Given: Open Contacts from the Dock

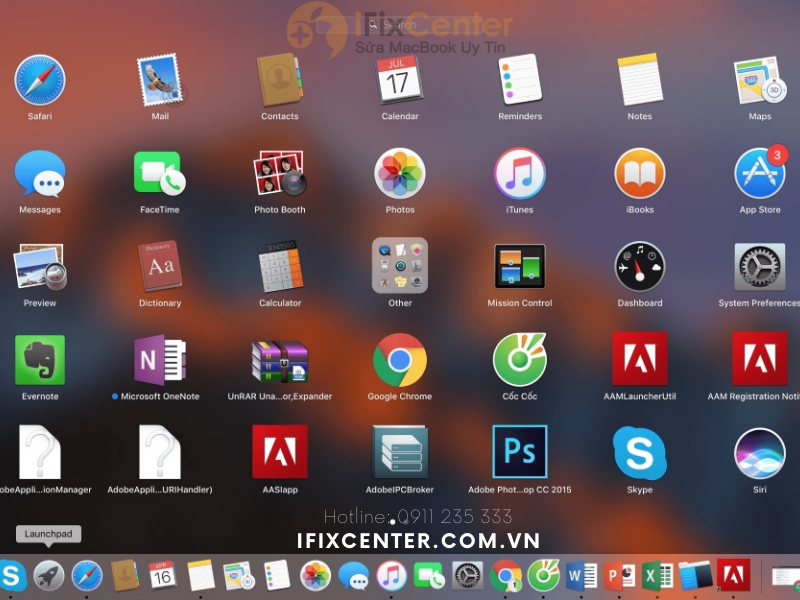Looking at the screenshot, I should [124, 576].
